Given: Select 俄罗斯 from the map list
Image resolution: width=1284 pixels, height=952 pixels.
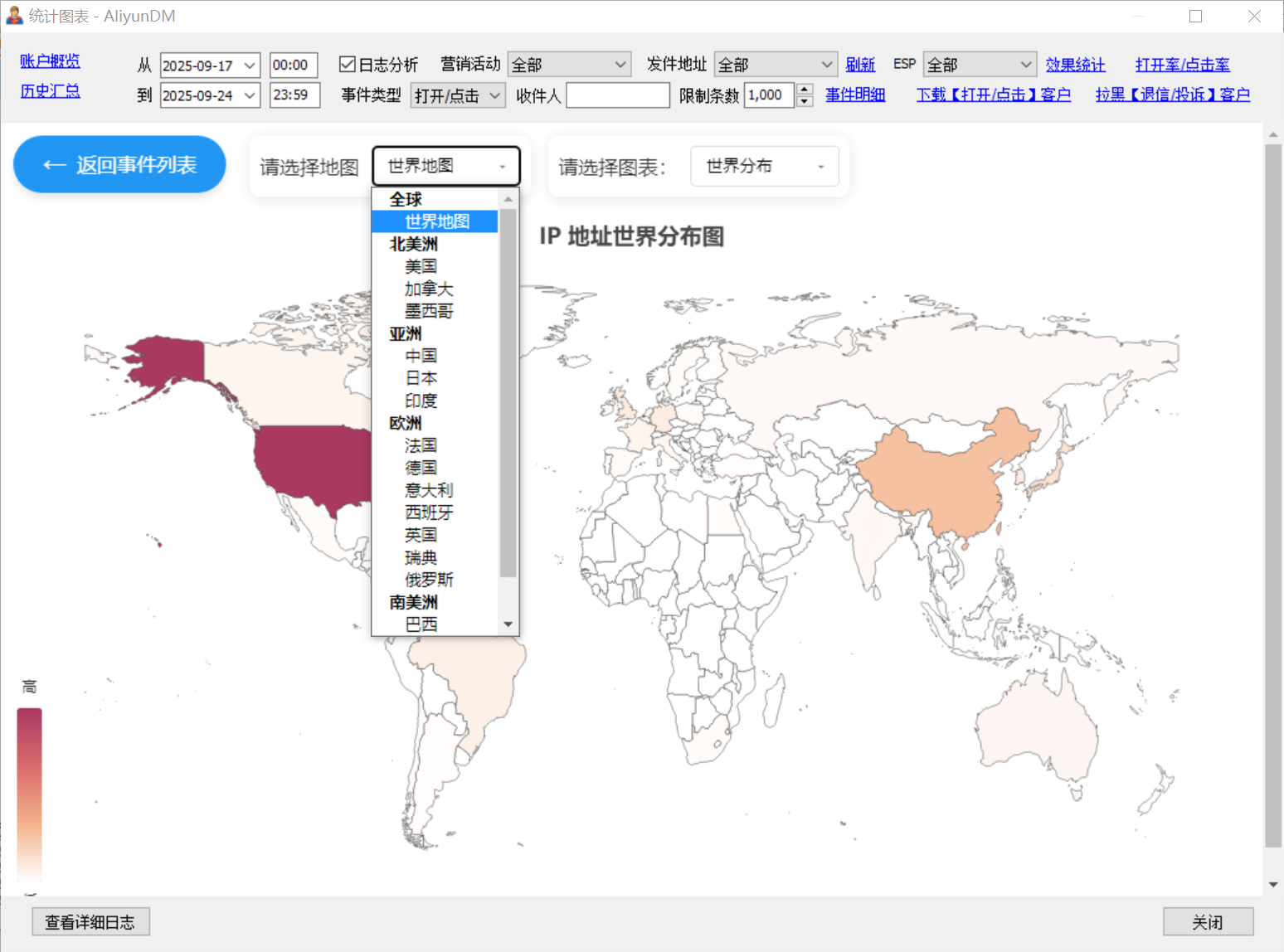Looking at the screenshot, I should 429,580.
